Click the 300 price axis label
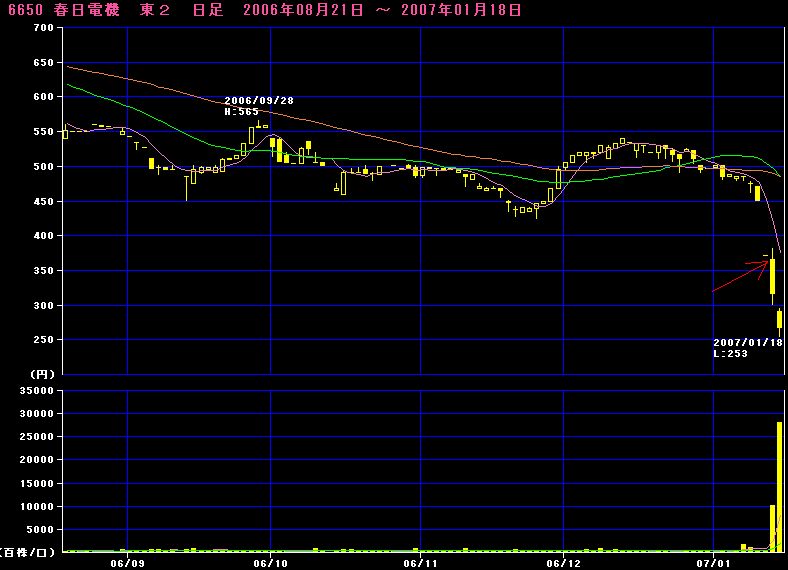The height and width of the screenshot is (570, 788). tap(44, 306)
